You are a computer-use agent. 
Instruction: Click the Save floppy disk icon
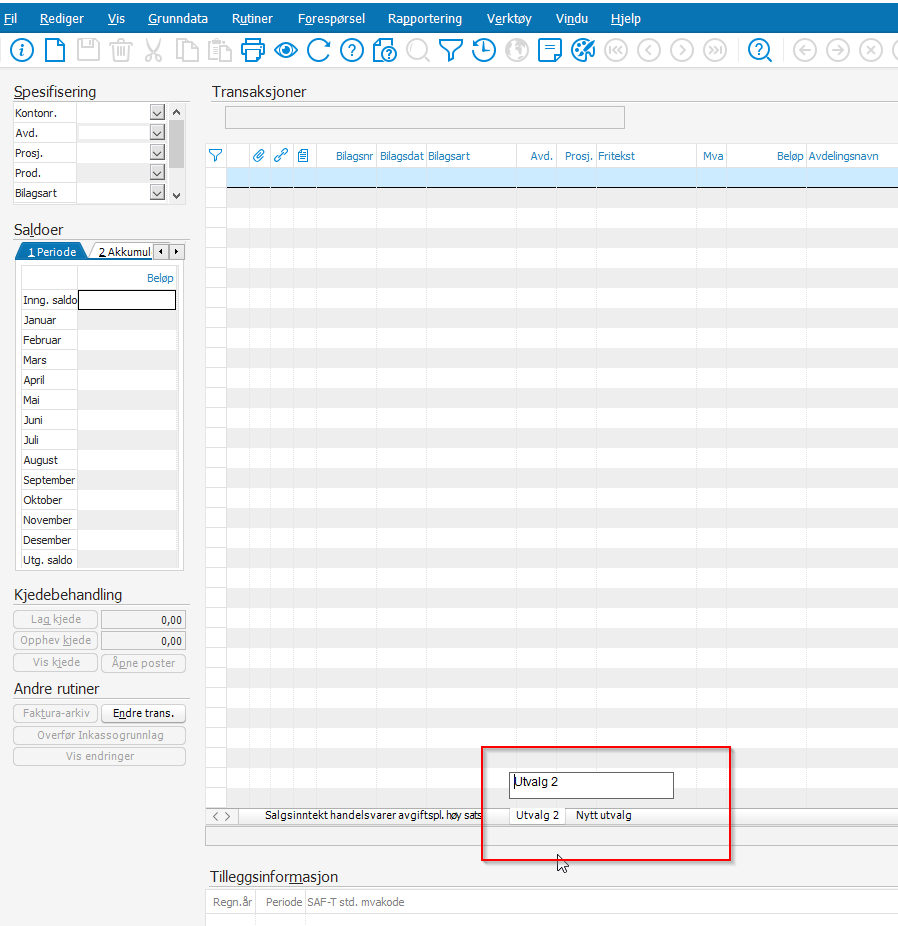(88, 50)
